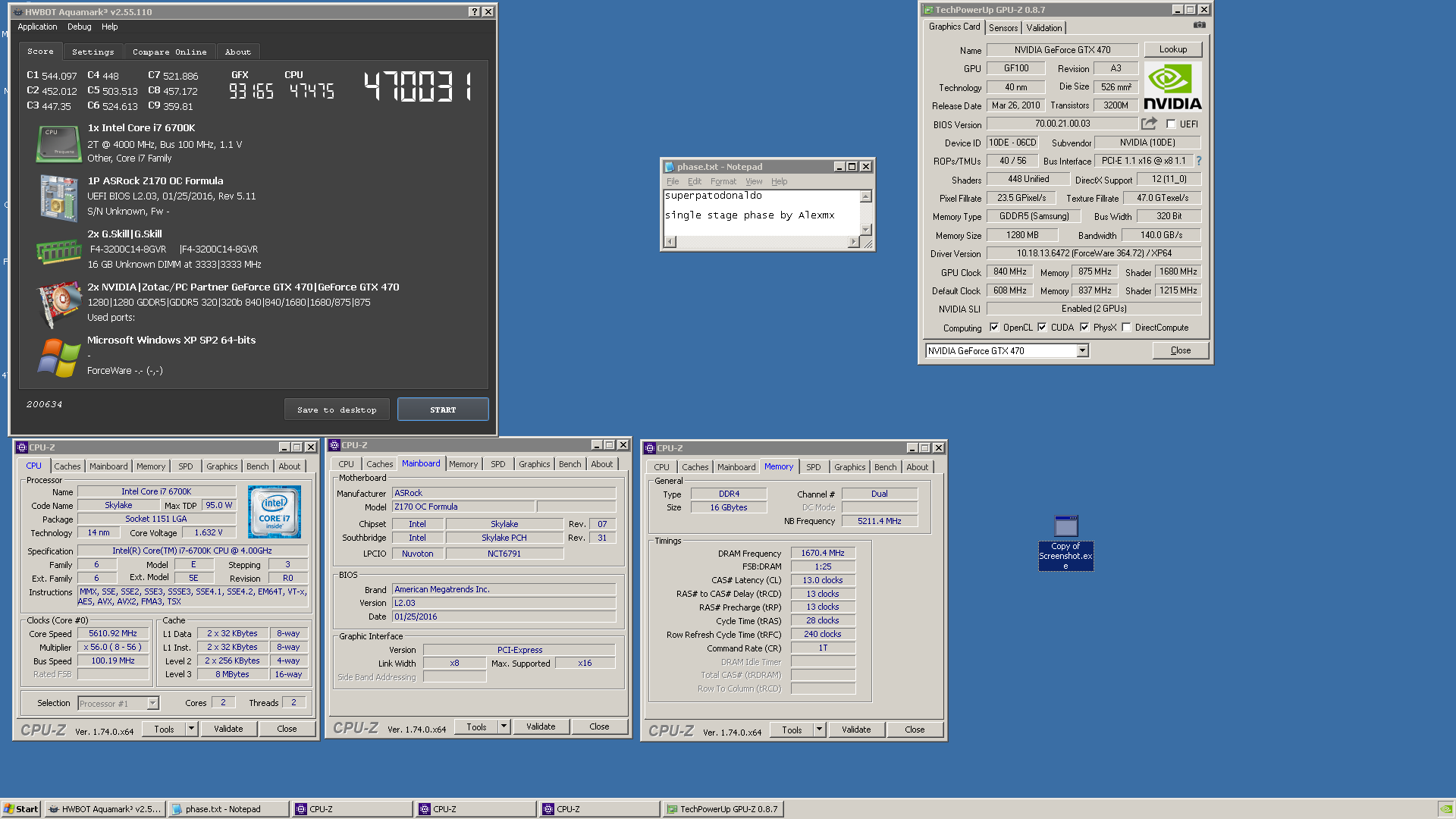This screenshot has height=819, width=1456.
Task: Select the Caches tab in CPU-Z CPU window
Action: [x=67, y=466]
